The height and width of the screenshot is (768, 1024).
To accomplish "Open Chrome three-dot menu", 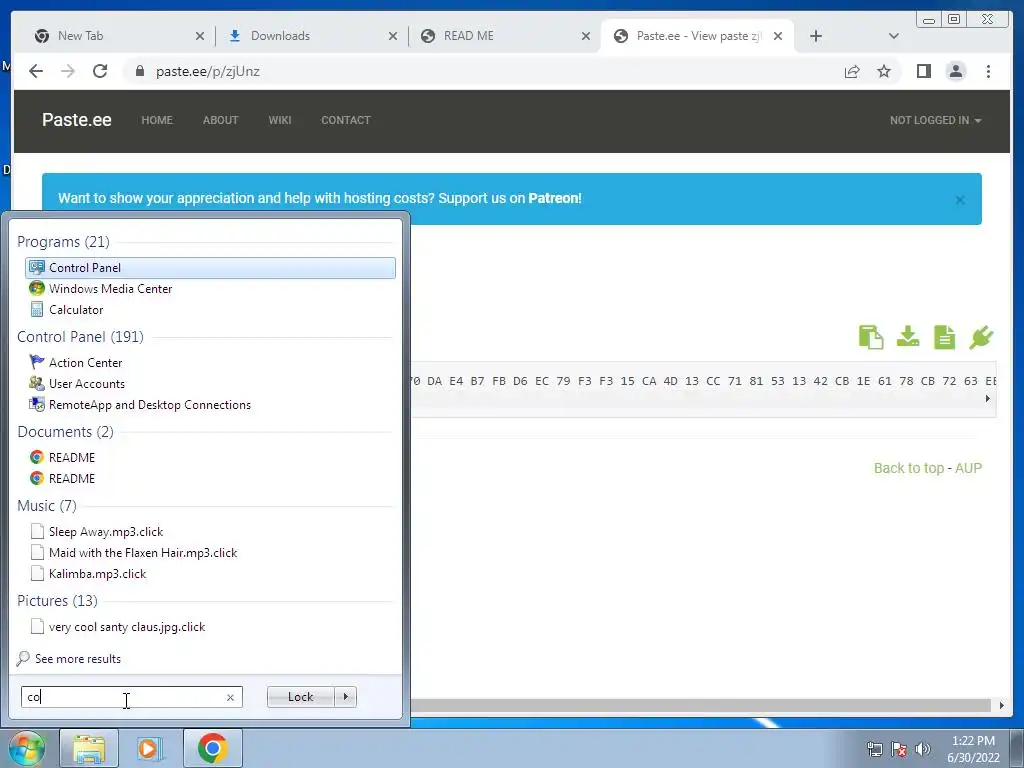I will point(988,71).
